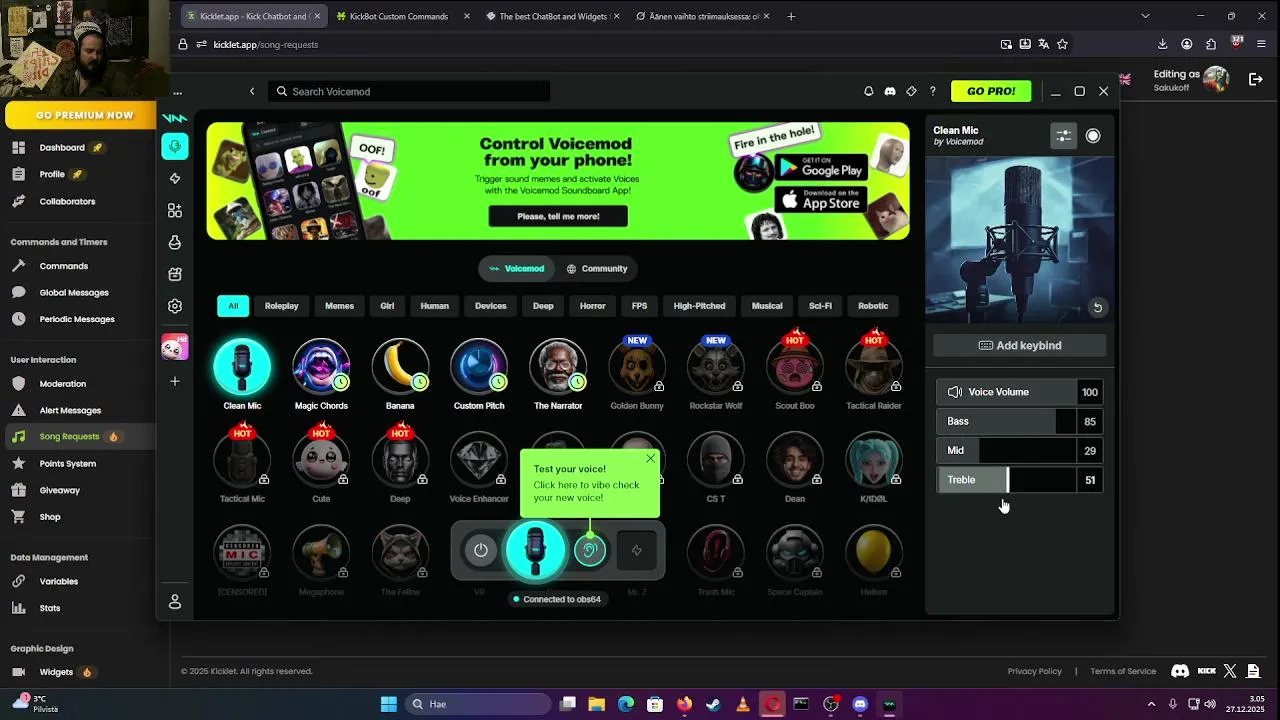Open Discord from the Windows taskbar
The image size is (1280, 720).
tap(860, 704)
